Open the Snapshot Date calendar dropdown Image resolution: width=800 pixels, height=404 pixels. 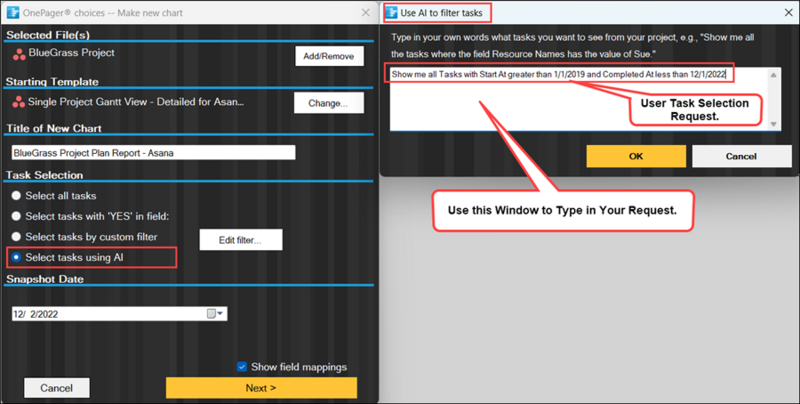coord(215,314)
